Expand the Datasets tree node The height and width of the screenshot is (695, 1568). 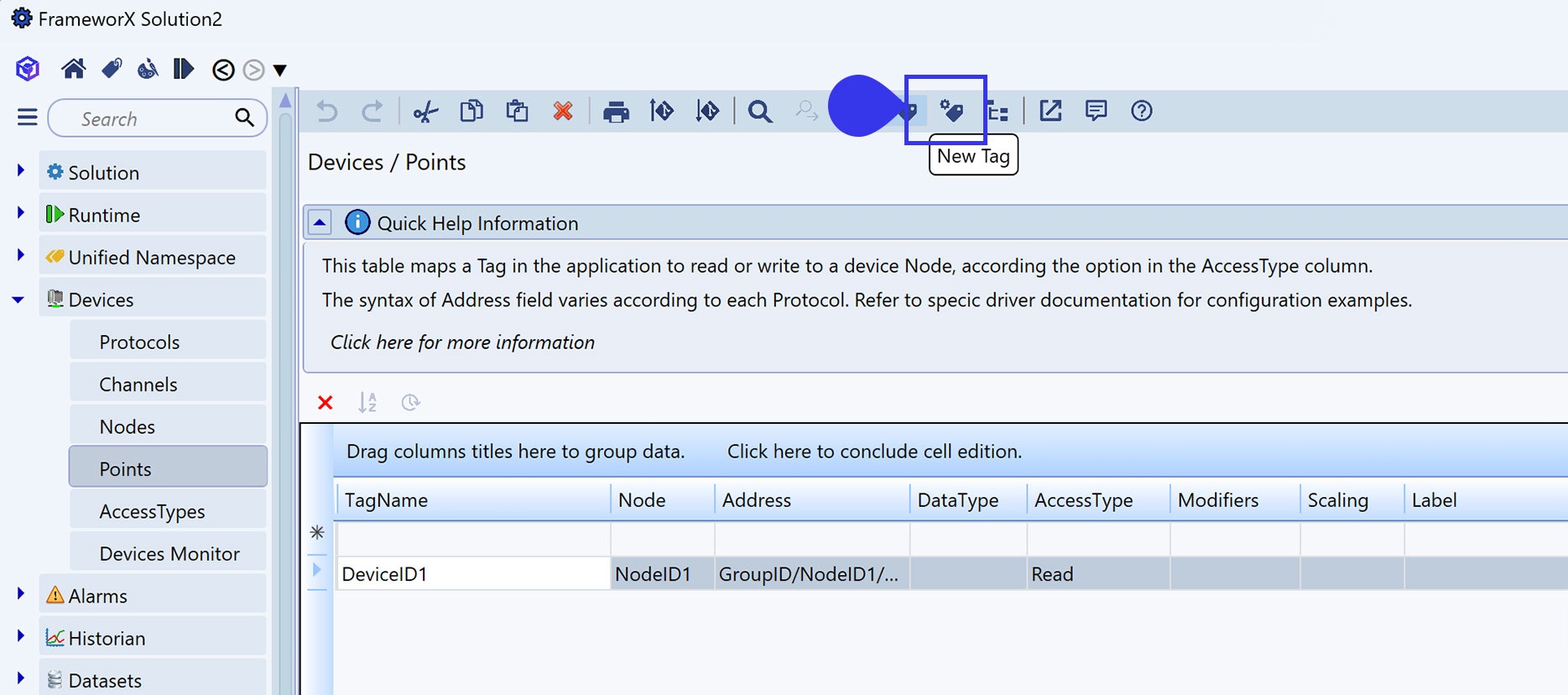pos(20,678)
